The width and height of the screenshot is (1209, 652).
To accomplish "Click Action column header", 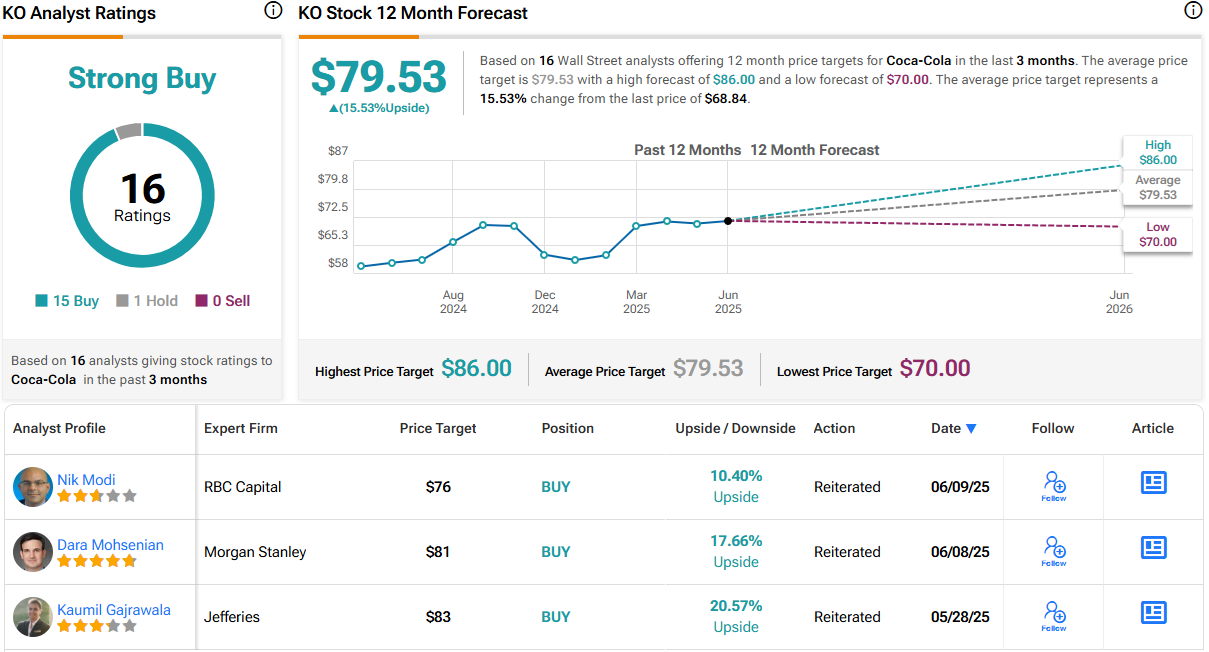I will tap(834, 428).
